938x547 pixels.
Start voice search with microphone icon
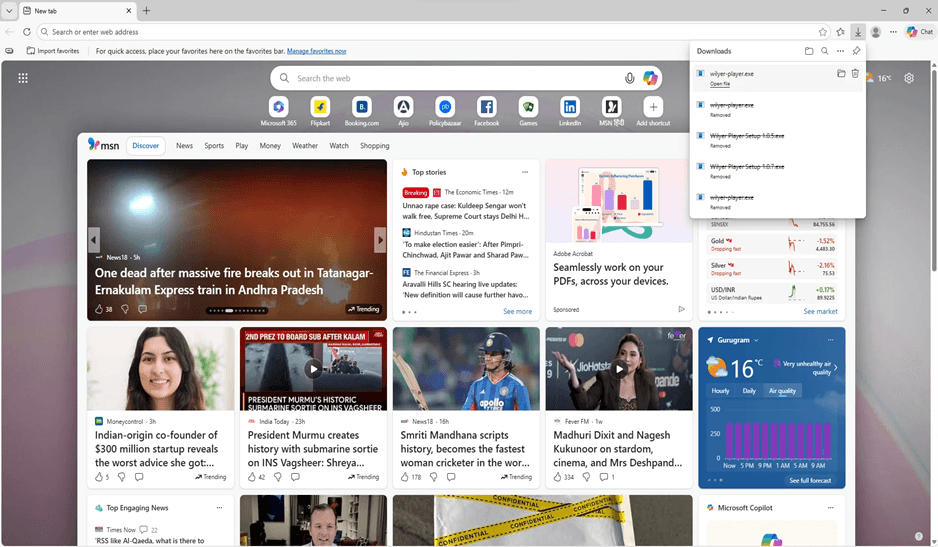629,78
